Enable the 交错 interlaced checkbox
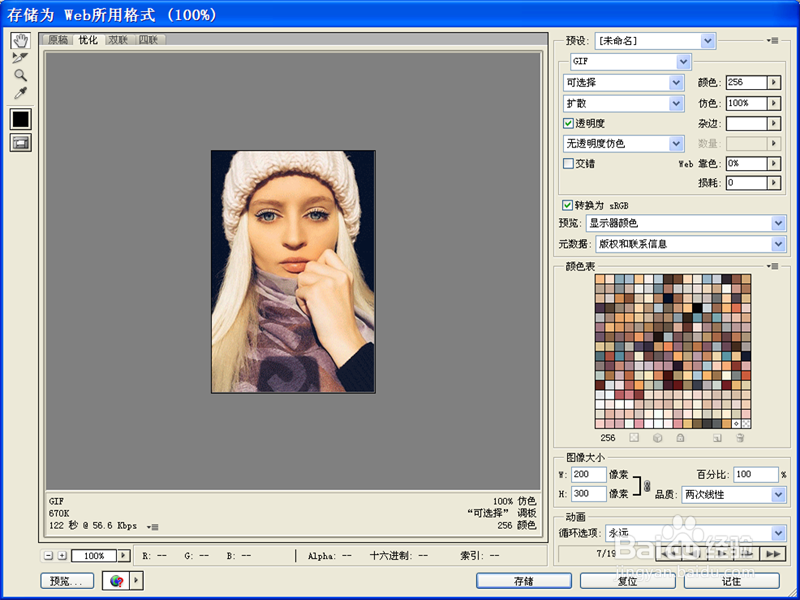The height and width of the screenshot is (600, 800). click(x=568, y=163)
